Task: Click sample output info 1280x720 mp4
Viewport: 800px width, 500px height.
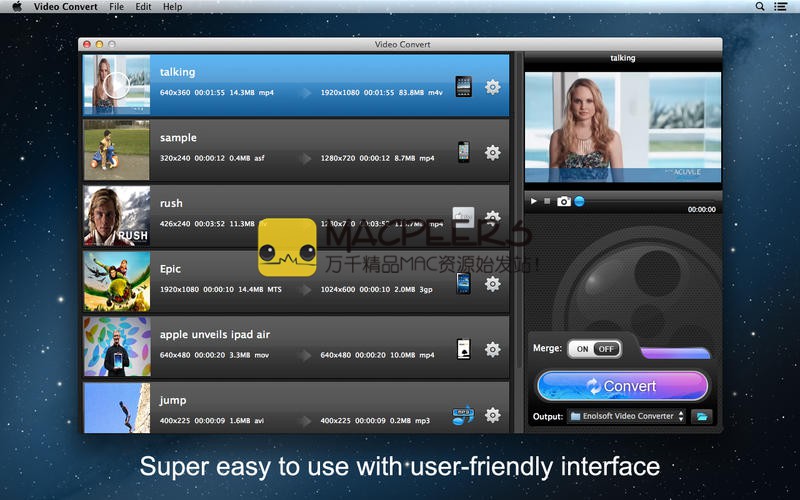Action: click(x=378, y=158)
